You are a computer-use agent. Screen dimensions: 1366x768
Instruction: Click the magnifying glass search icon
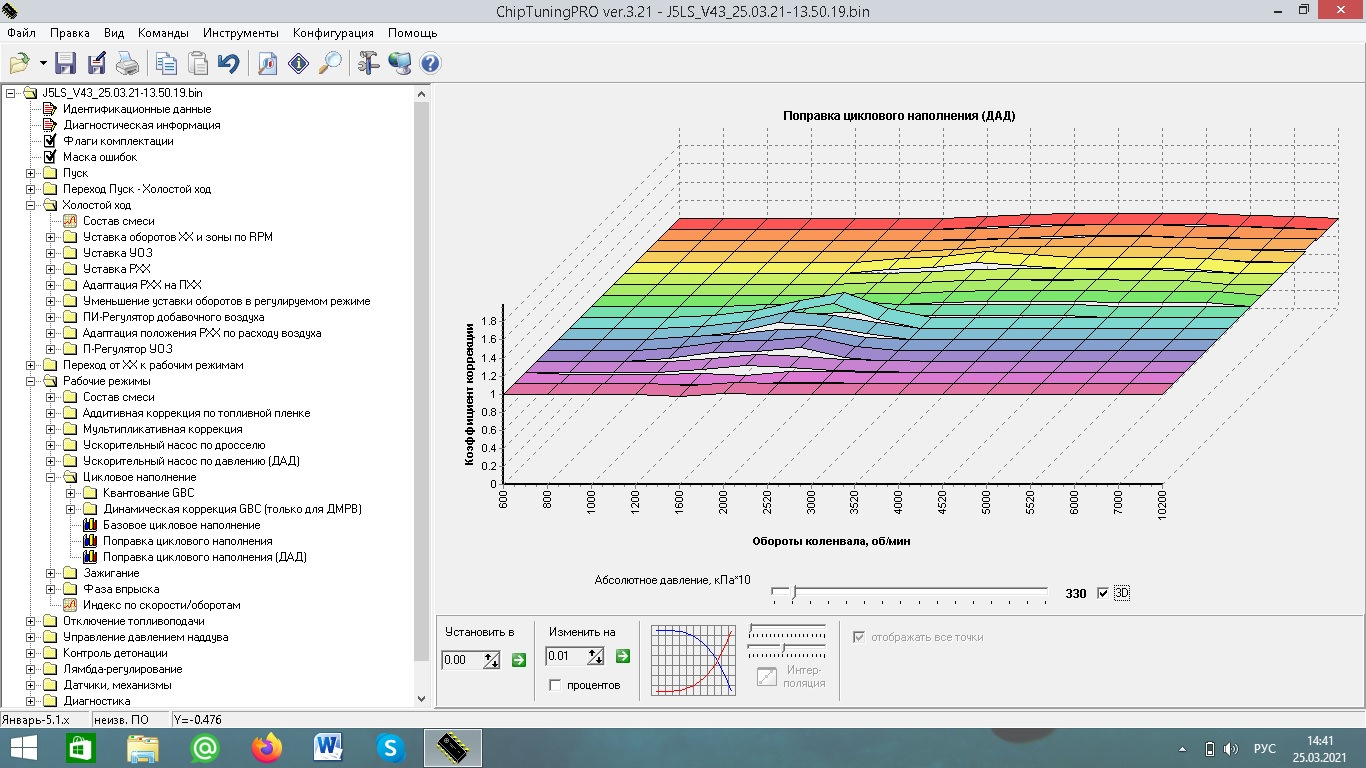click(329, 64)
